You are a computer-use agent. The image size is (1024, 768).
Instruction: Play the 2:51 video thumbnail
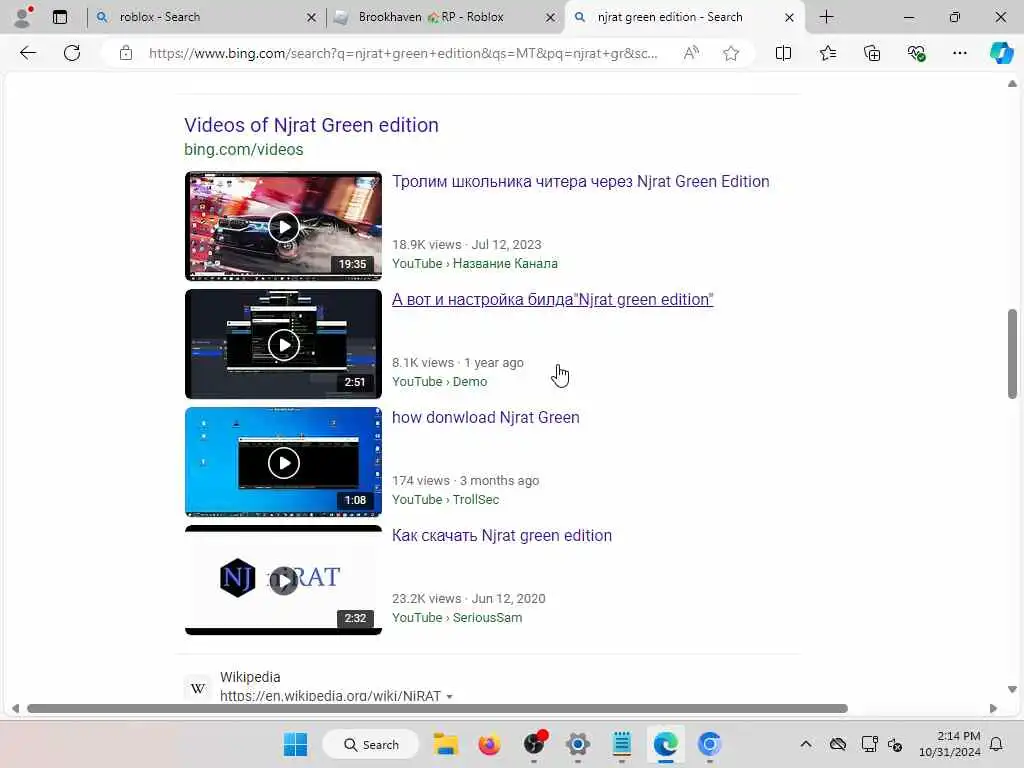point(283,344)
